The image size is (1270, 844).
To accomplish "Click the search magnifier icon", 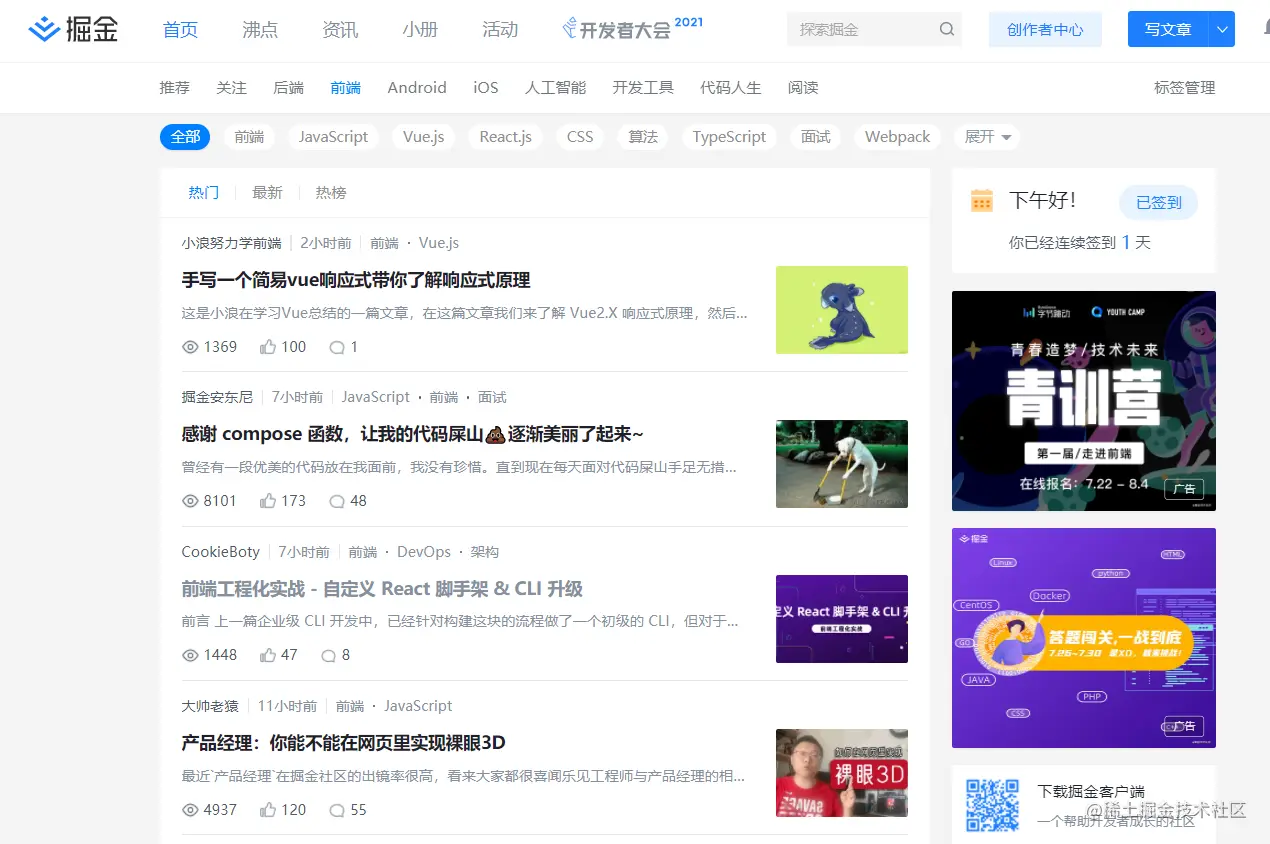I will pos(946,29).
